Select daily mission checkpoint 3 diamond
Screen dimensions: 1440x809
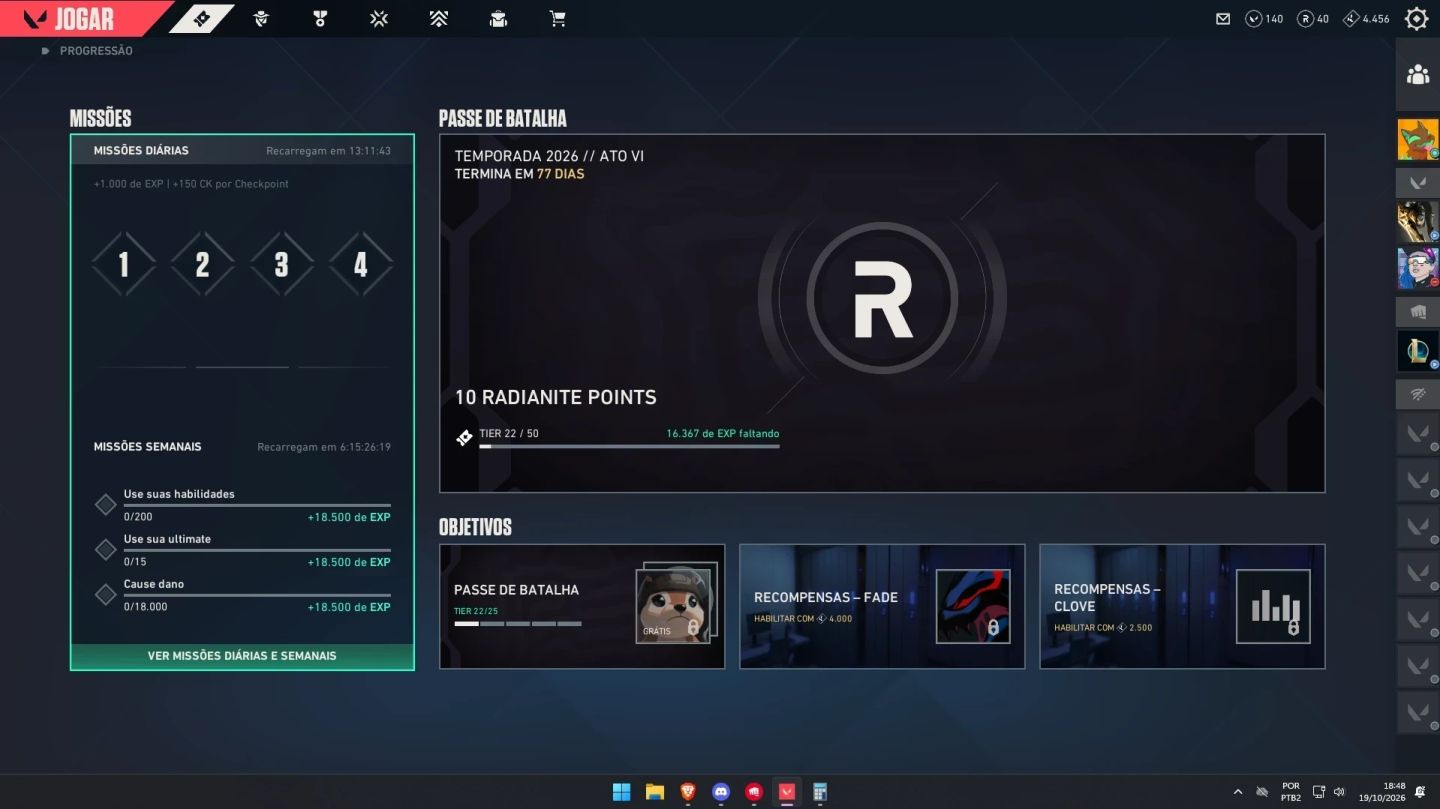click(282, 264)
